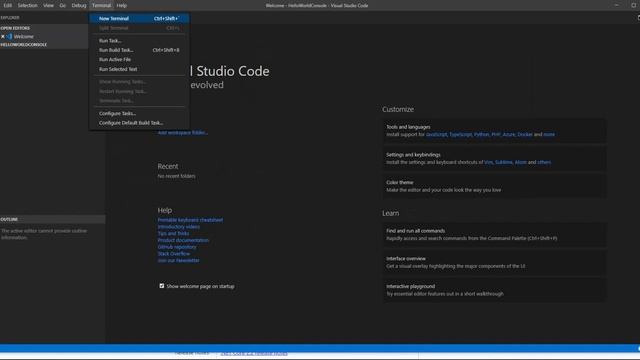Click the Tools and languages heading

pyautogui.click(x=408, y=127)
